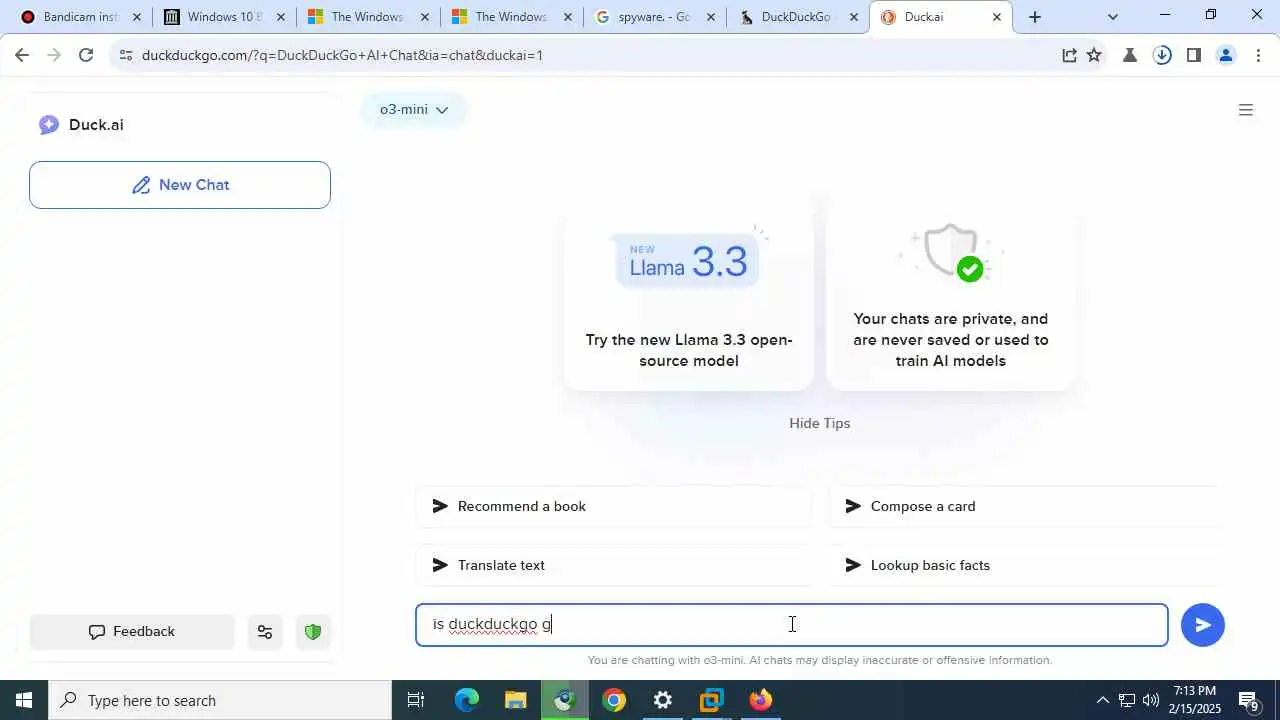Click the Windows taskbar search box
The height and width of the screenshot is (720, 1280).
click(220, 700)
